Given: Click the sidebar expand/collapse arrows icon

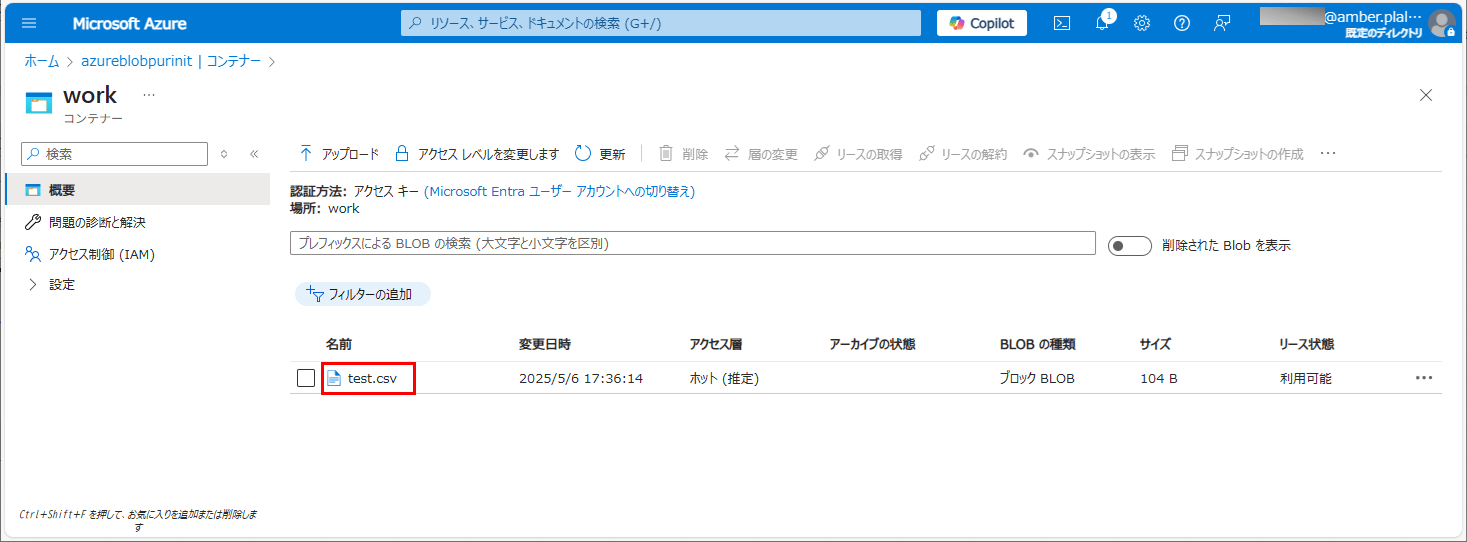Looking at the screenshot, I should click(224, 154).
